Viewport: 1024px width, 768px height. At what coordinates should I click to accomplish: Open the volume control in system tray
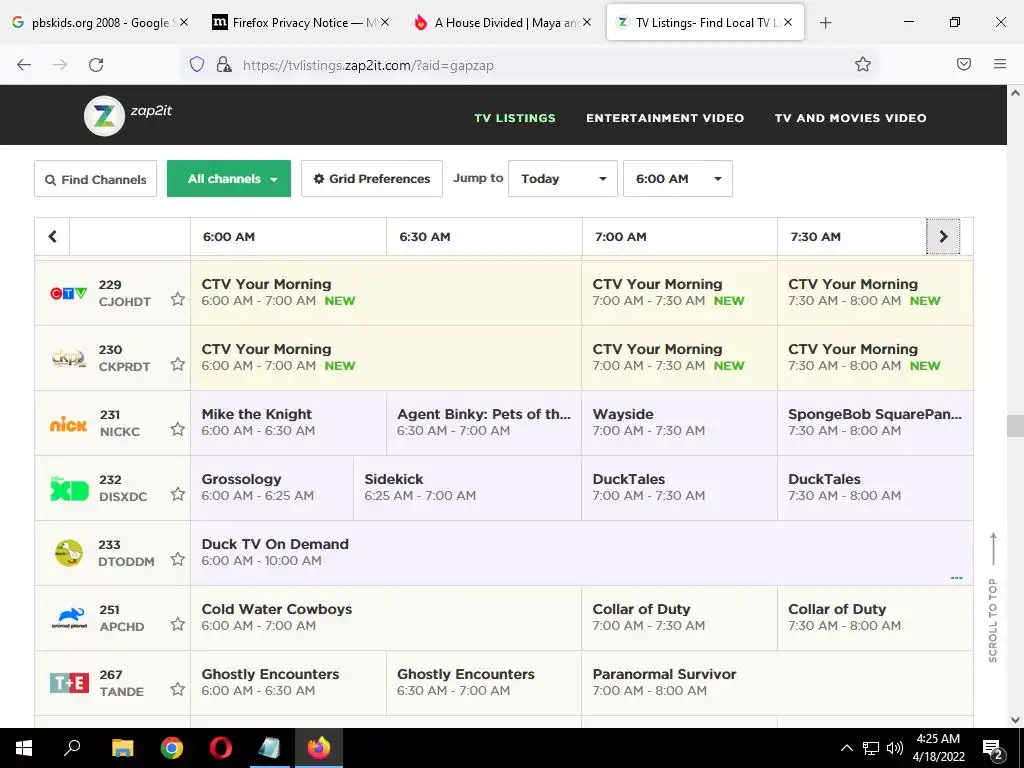tap(895, 748)
